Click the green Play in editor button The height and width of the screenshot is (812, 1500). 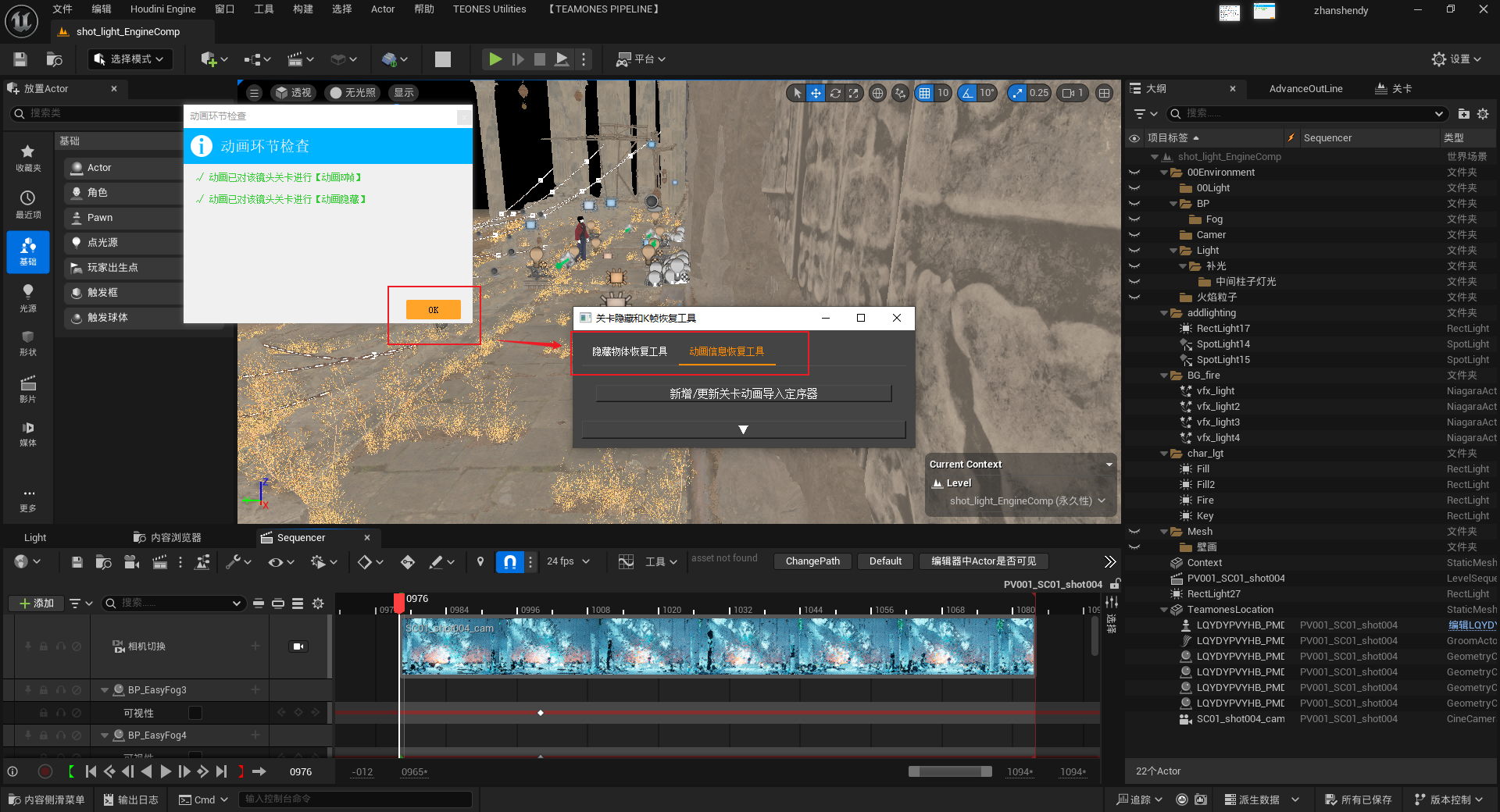point(495,59)
